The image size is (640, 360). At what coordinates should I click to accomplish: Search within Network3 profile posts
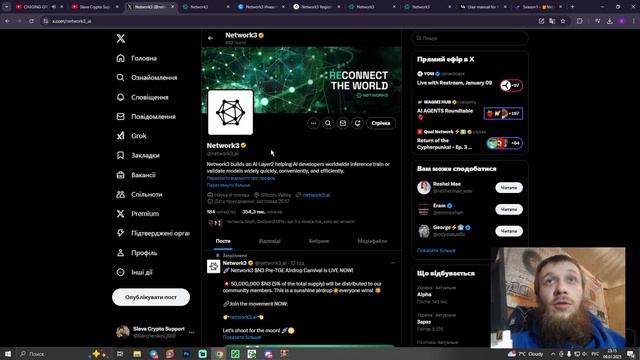[328, 123]
